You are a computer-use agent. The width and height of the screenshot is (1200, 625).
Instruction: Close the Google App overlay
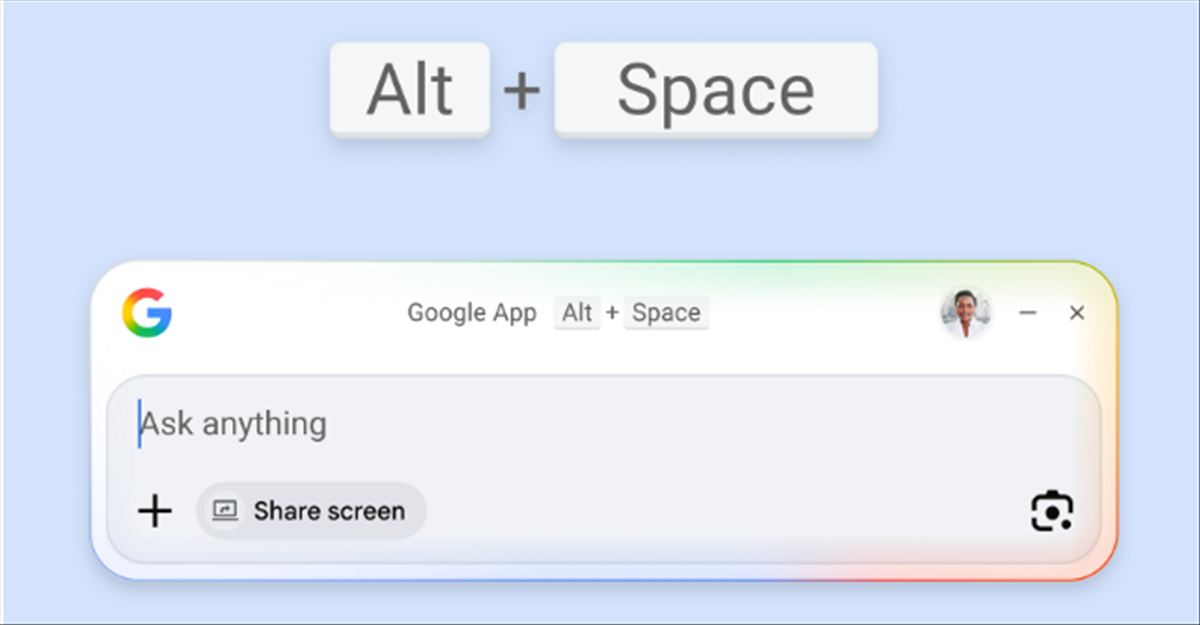pyautogui.click(x=1077, y=313)
